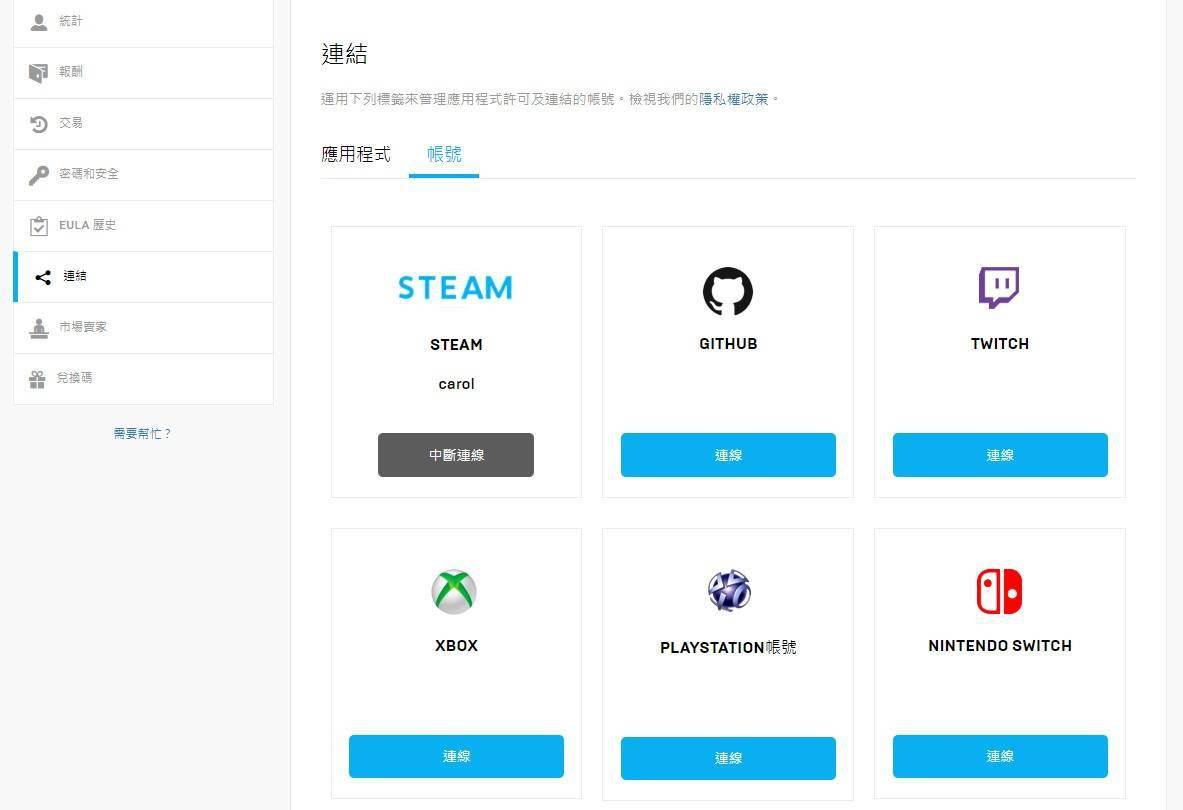
Task: Click the person icon beside 統計
Action: pyautogui.click(x=40, y=20)
